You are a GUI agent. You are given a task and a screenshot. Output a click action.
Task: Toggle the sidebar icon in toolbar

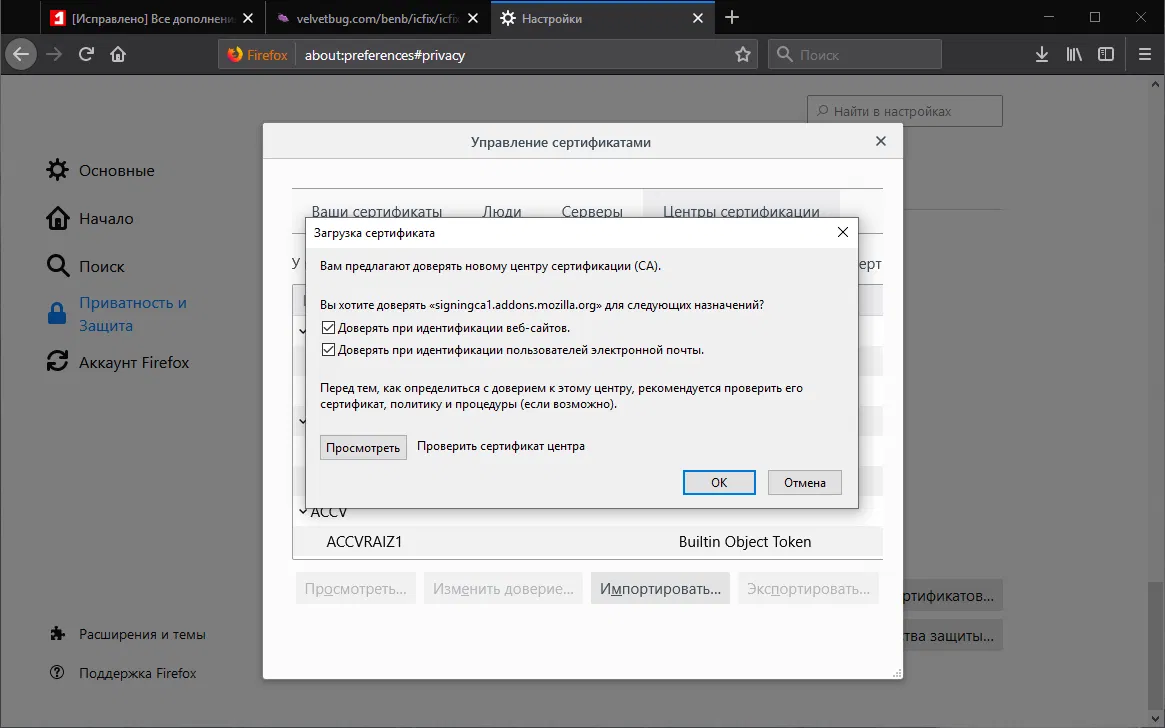coord(1106,54)
